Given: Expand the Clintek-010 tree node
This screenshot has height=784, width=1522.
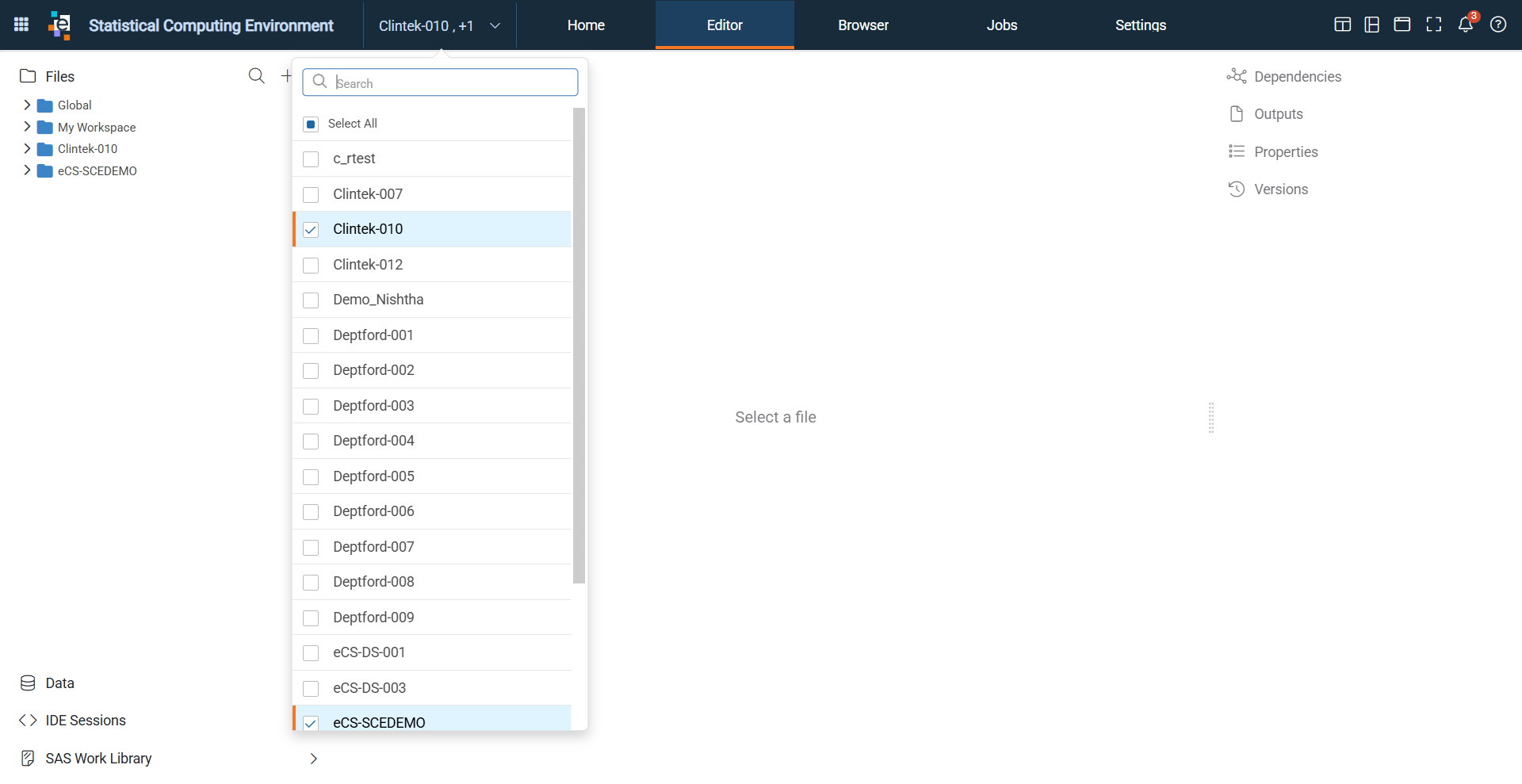Looking at the screenshot, I should pyautogui.click(x=27, y=148).
